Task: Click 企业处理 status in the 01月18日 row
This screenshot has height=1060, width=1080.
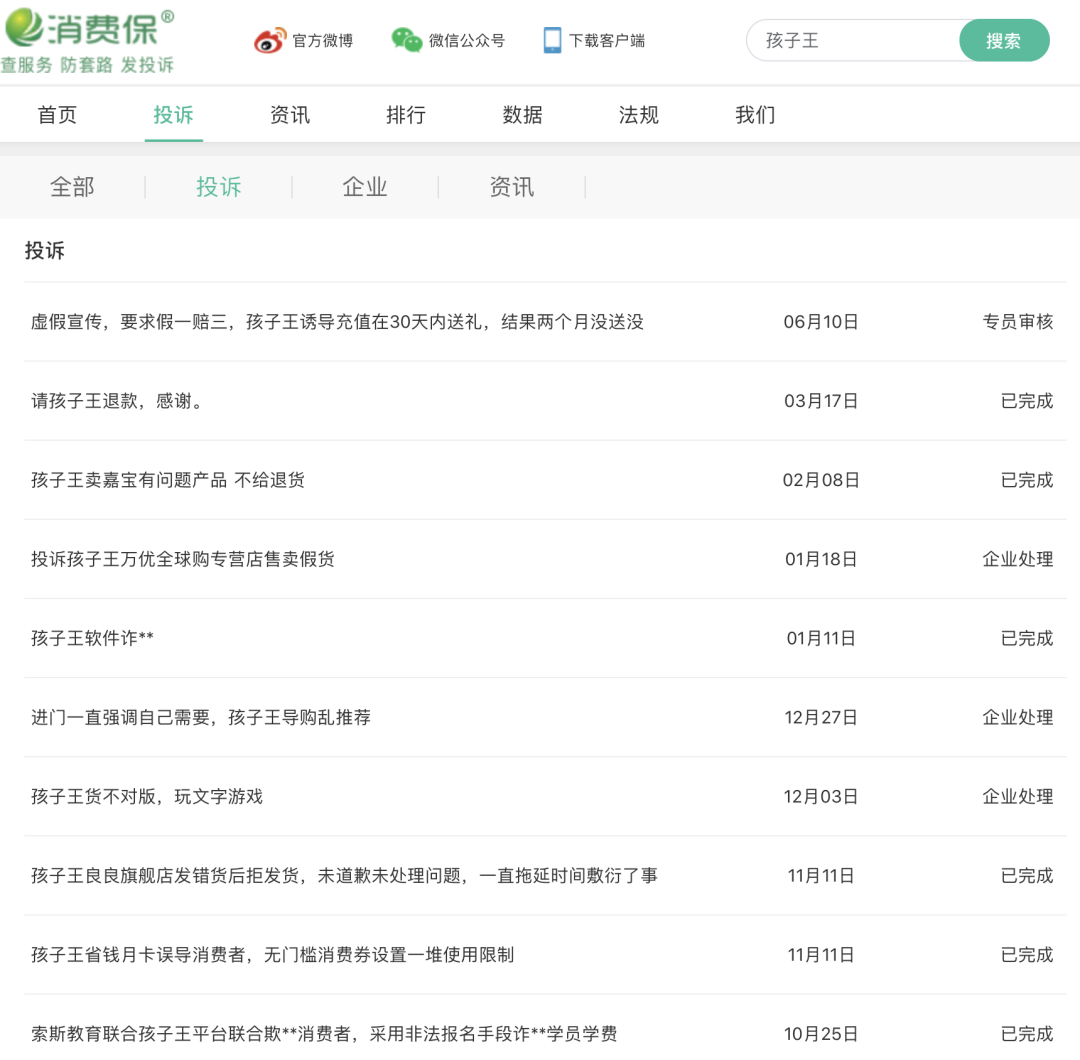Action: (1018, 559)
